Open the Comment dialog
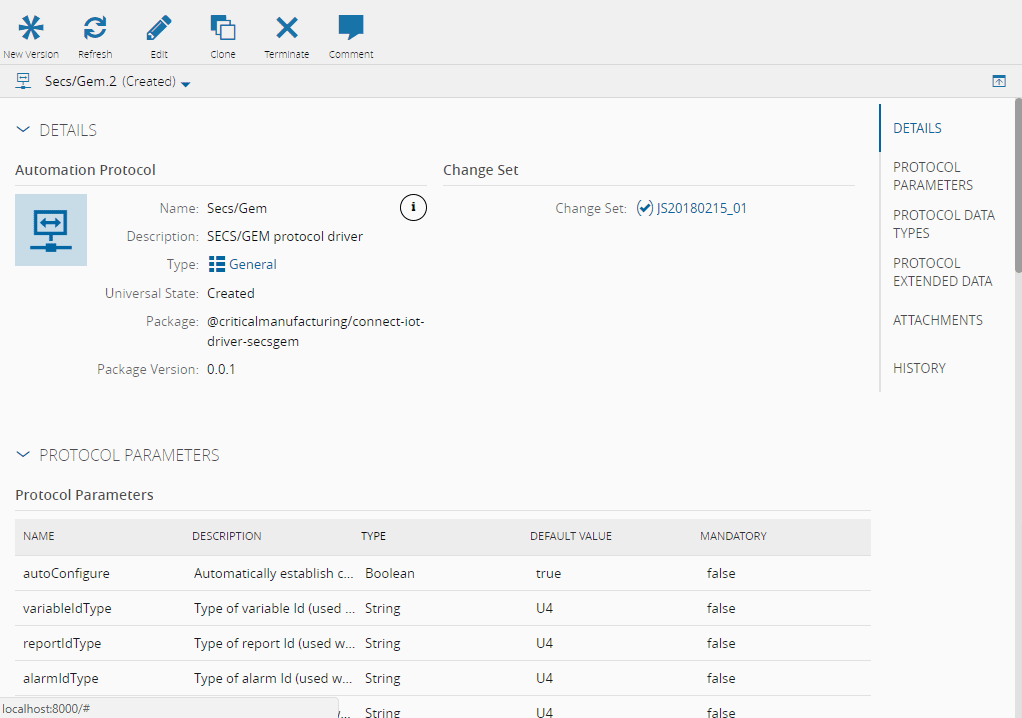The image size is (1022, 718). pyautogui.click(x=351, y=28)
